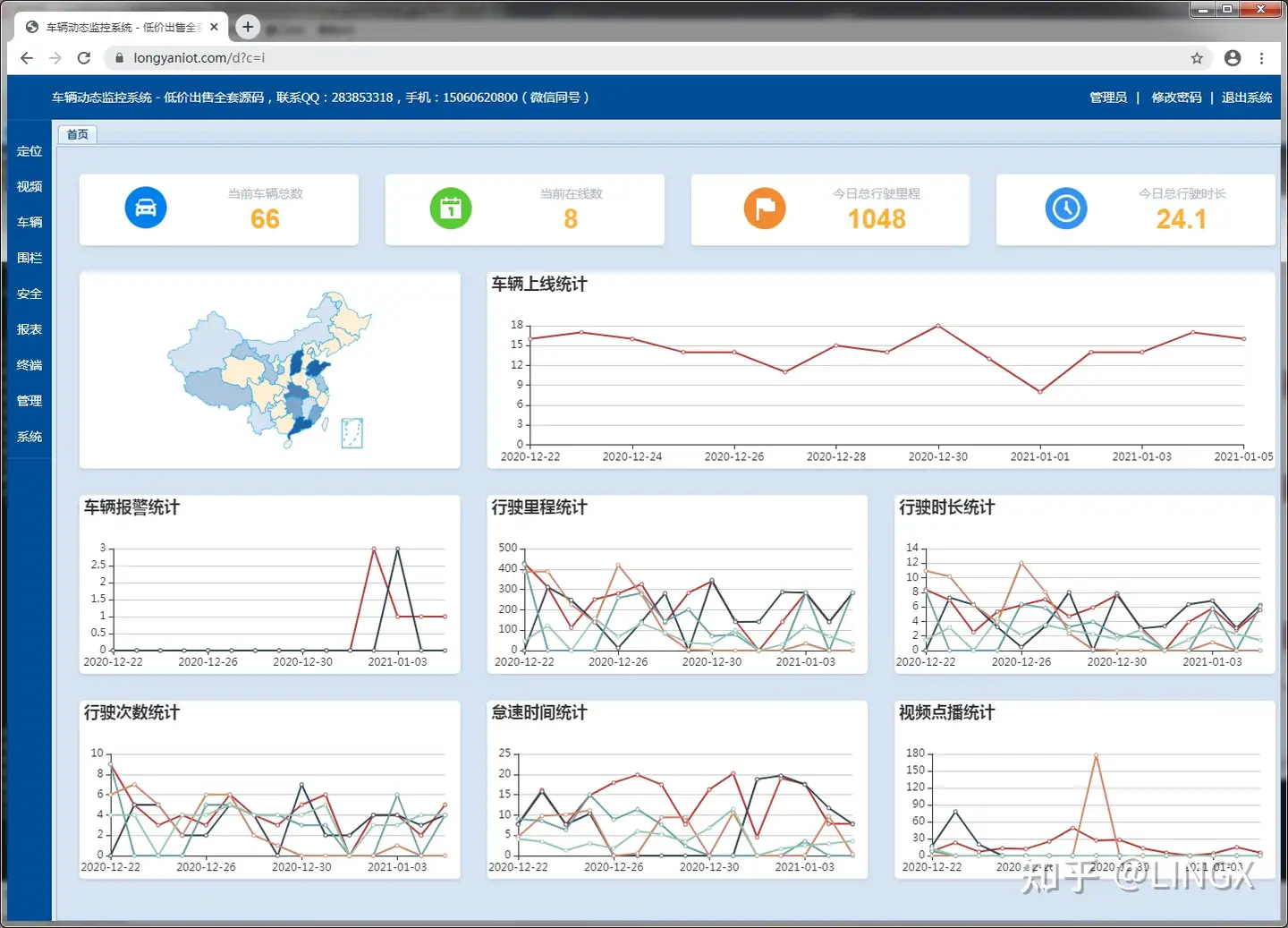
Task: View site info via the padlock icon
Action: [x=119, y=58]
